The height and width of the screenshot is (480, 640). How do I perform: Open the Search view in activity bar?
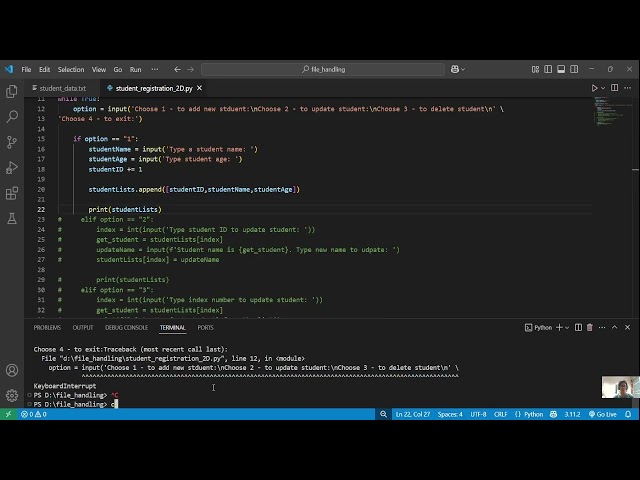pyautogui.click(x=12, y=117)
